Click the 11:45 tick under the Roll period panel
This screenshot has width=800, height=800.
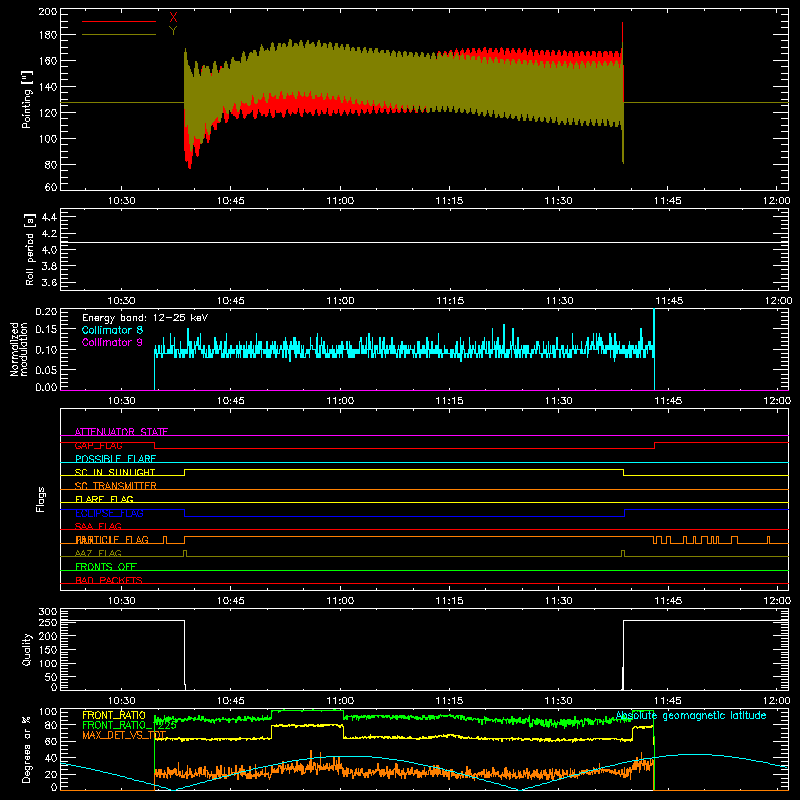click(x=669, y=301)
